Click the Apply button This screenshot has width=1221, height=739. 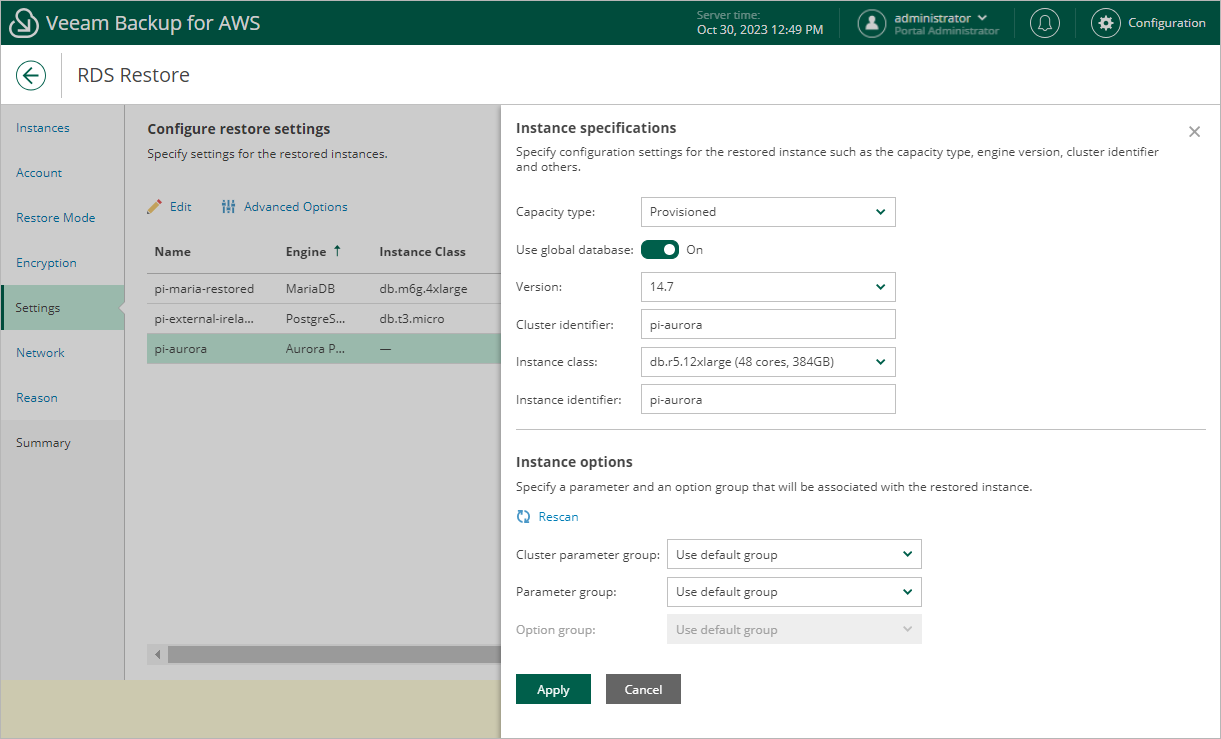pos(553,689)
